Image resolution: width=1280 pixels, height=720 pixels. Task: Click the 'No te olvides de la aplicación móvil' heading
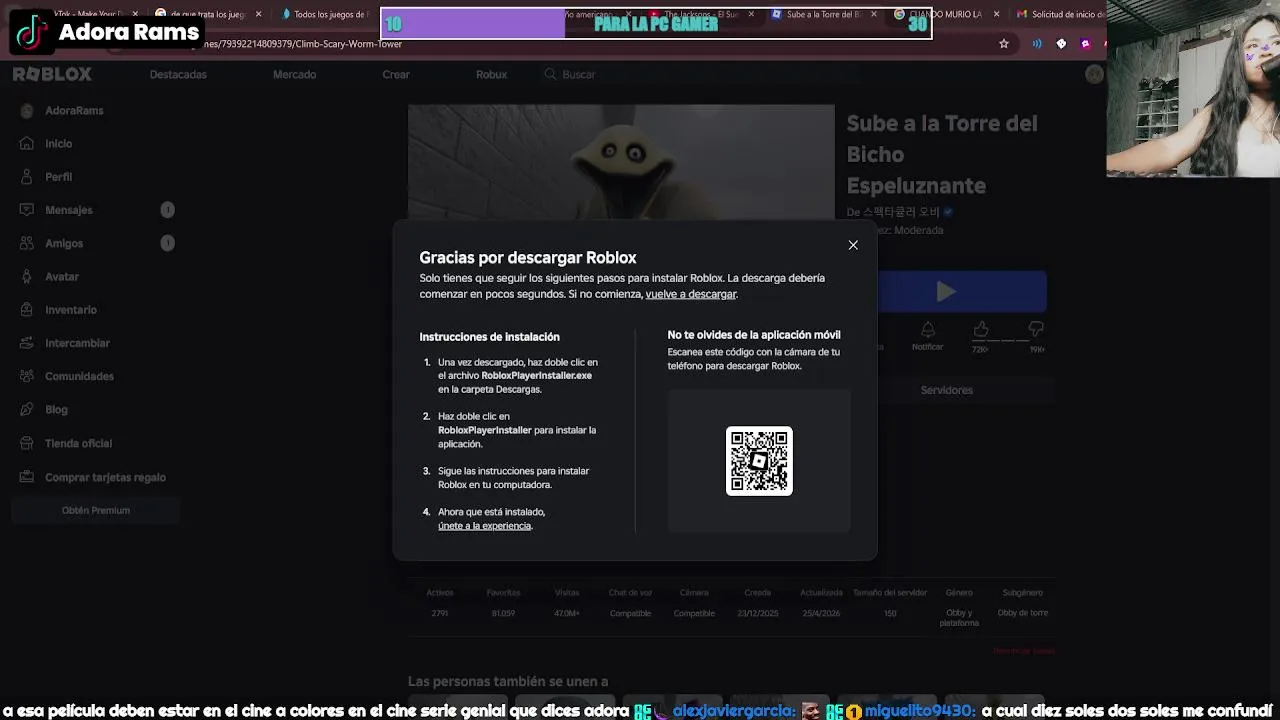[754, 335]
